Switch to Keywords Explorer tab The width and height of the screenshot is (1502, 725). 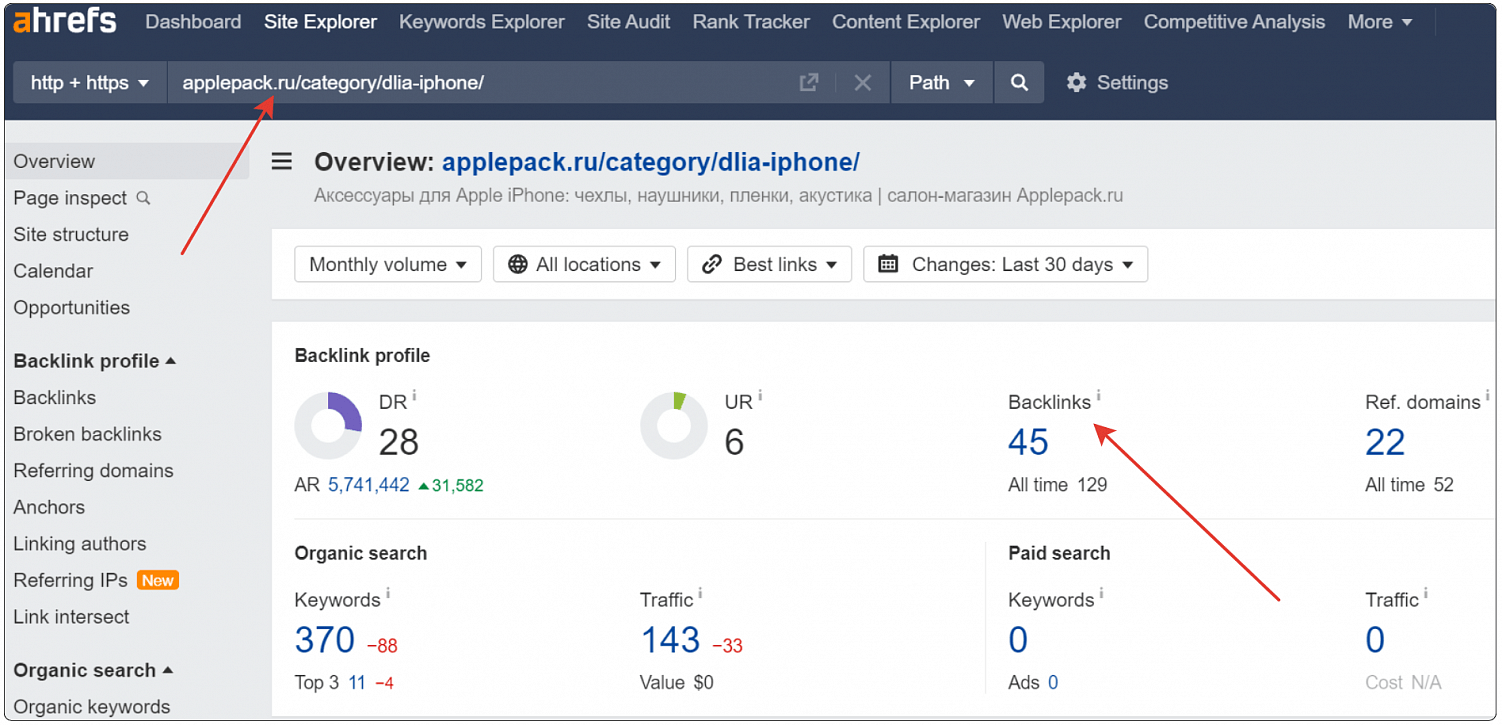click(481, 22)
